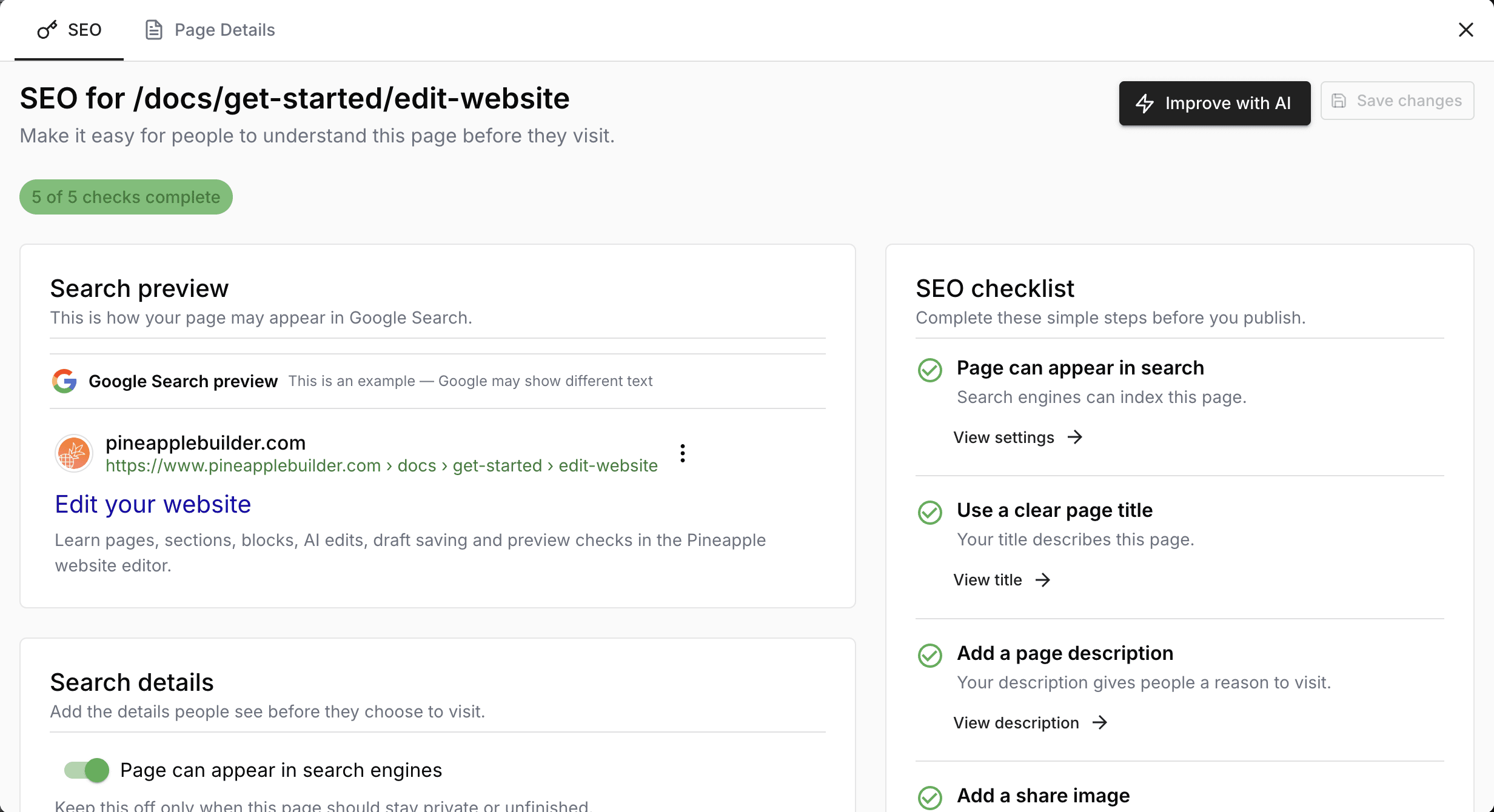Toggle Page can appear in search engines switch
The image size is (1494, 812).
click(87, 770)
